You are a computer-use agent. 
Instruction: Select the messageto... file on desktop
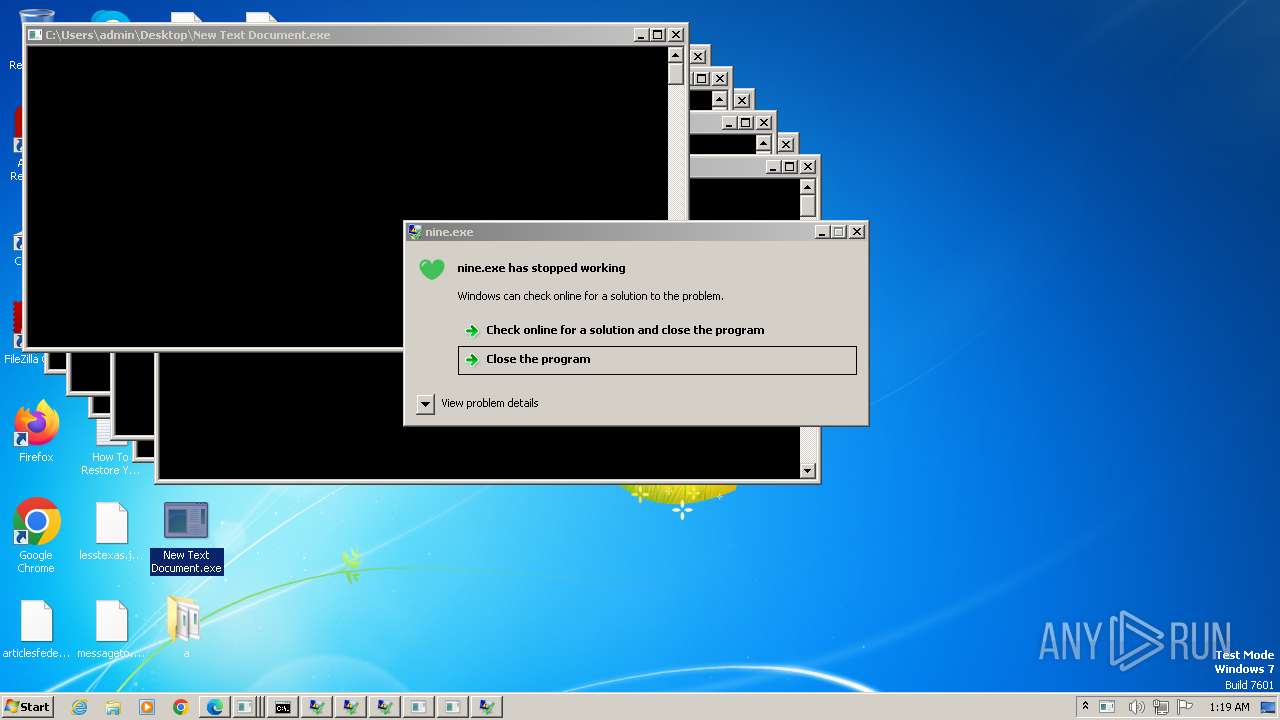(111, 629)
